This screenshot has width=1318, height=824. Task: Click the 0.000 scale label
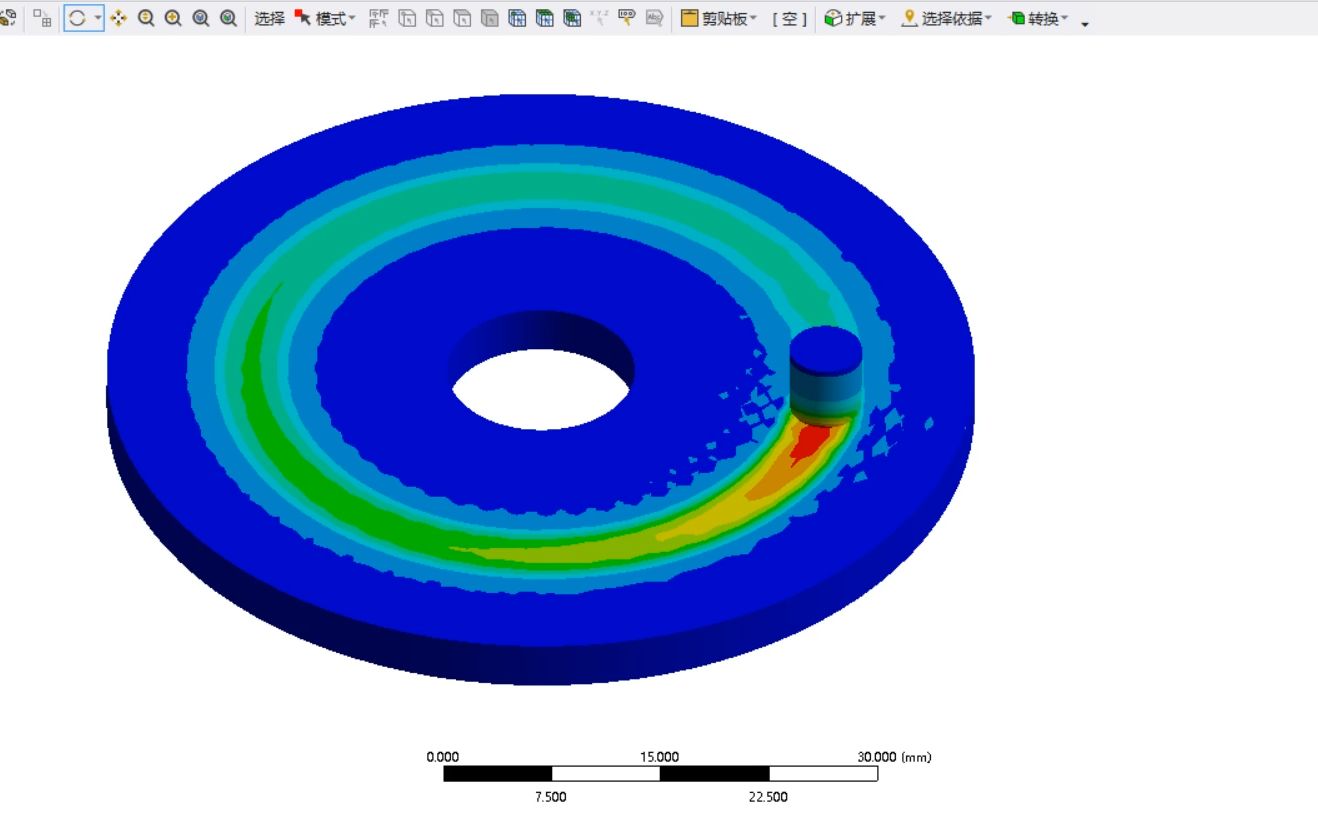click(x=443, y=757)
